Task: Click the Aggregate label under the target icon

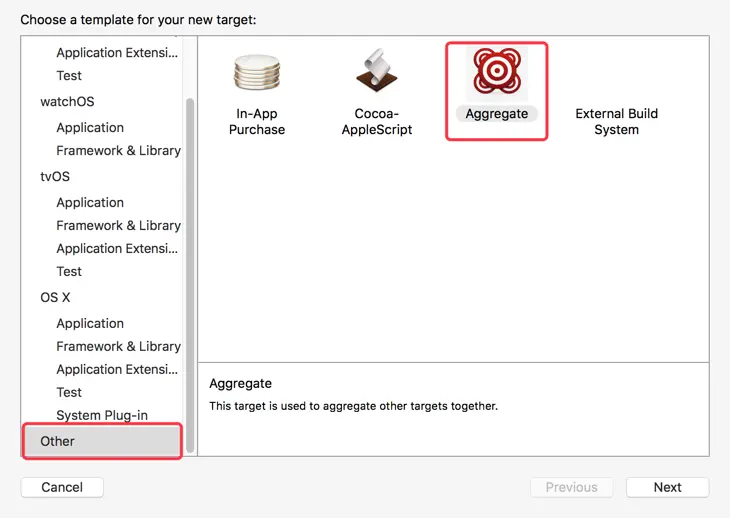Action: click(x=497, y=114)
